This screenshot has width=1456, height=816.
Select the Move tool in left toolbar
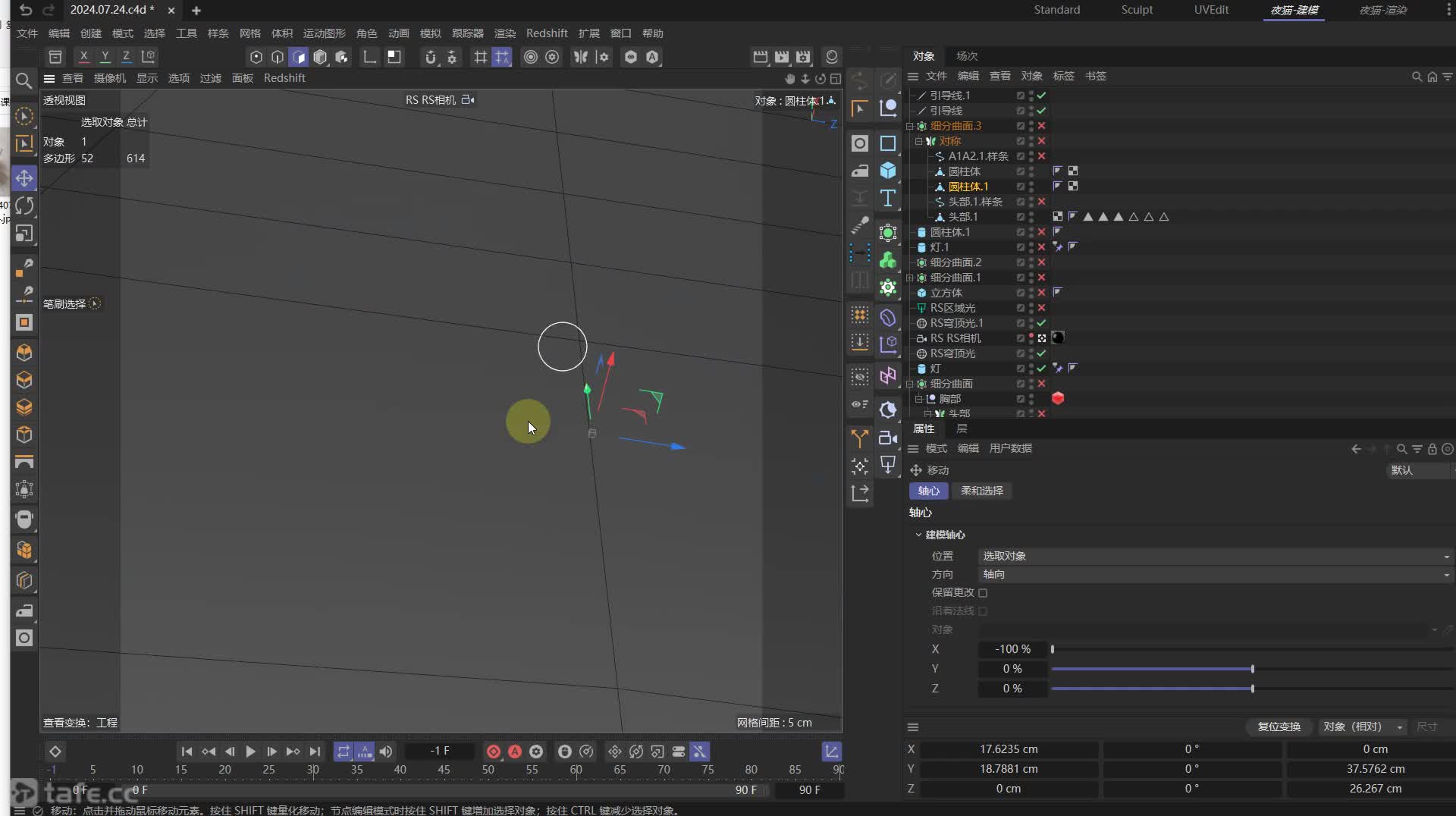[24, 178]
